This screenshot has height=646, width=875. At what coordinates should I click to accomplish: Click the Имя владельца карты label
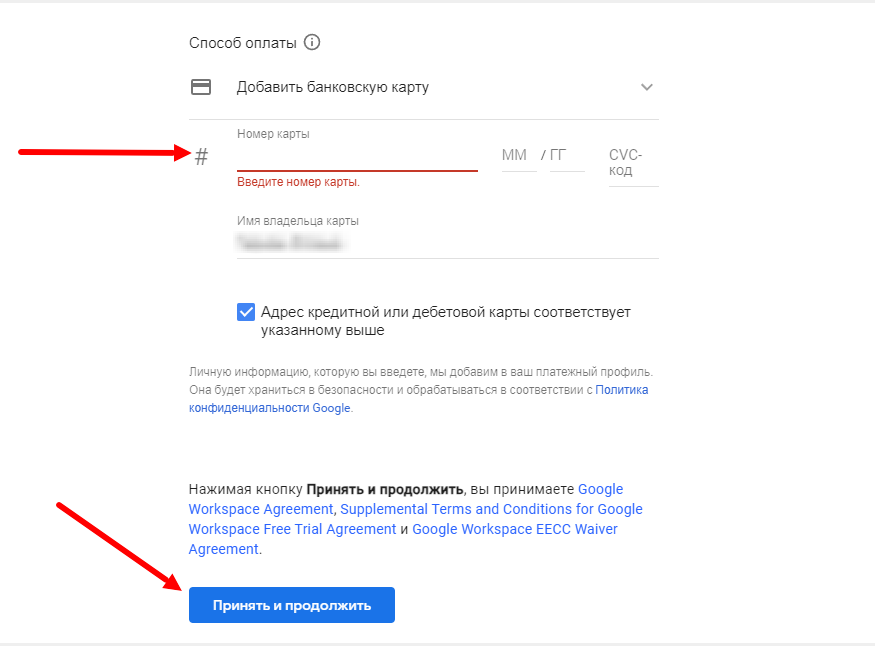(x=298, y=221)
